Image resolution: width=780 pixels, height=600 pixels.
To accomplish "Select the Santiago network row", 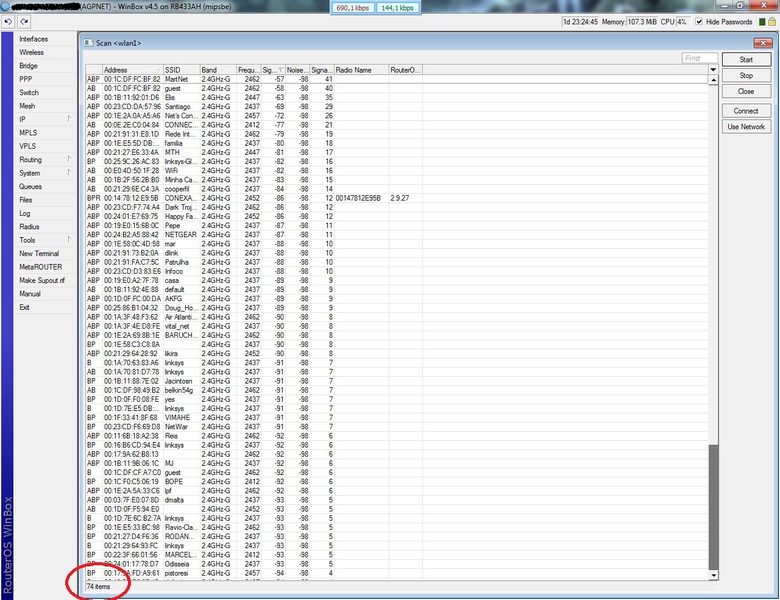I will click(396, 106).
